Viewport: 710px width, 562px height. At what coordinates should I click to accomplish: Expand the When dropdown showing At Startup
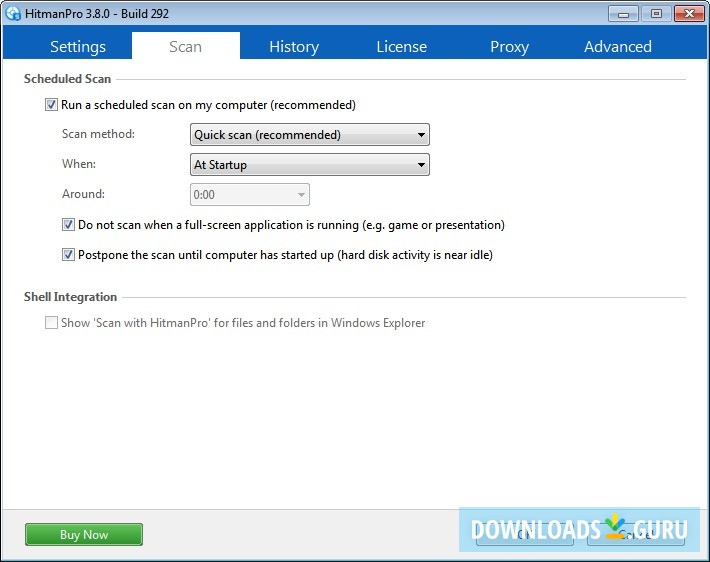coord(310,164)
